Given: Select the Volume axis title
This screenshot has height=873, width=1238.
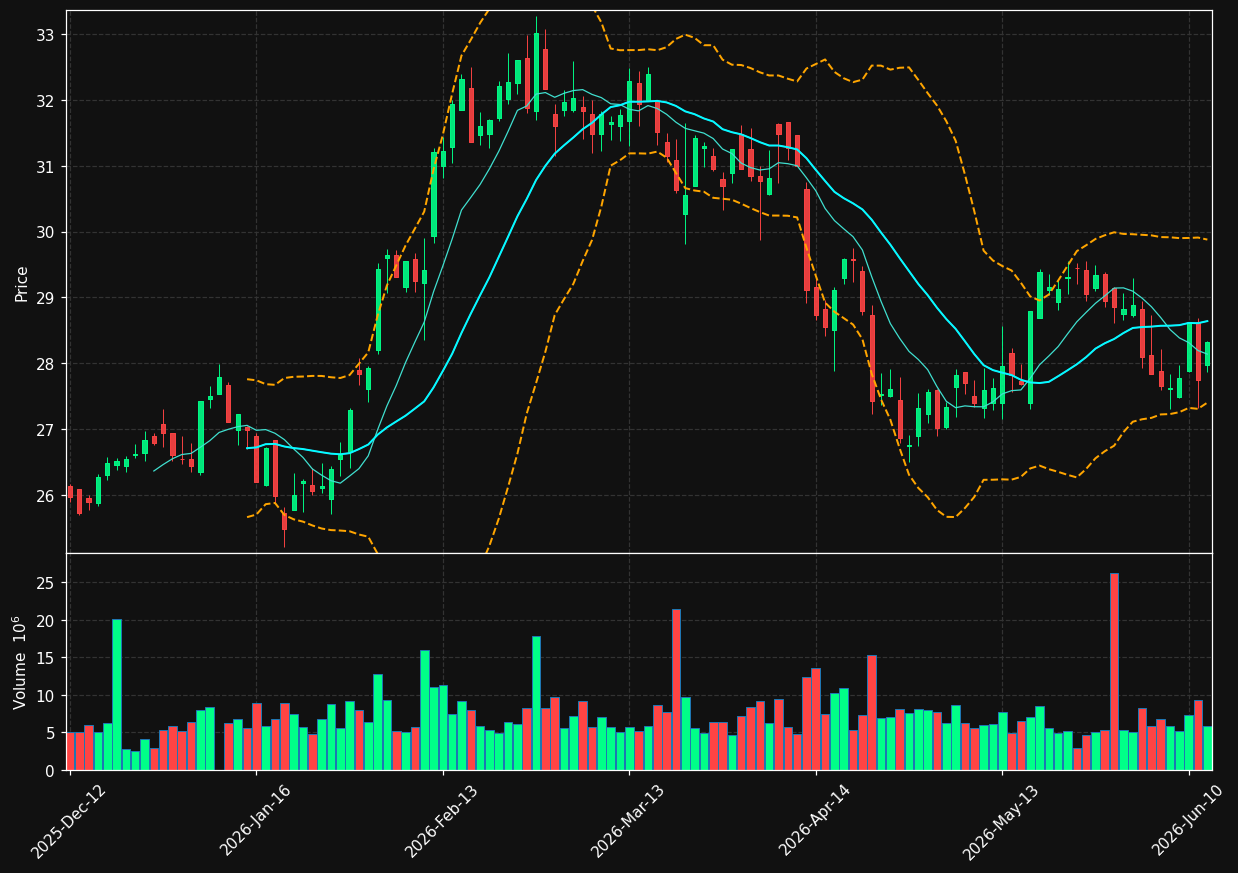Looking at the screenshot, I should tap(20, 662).
